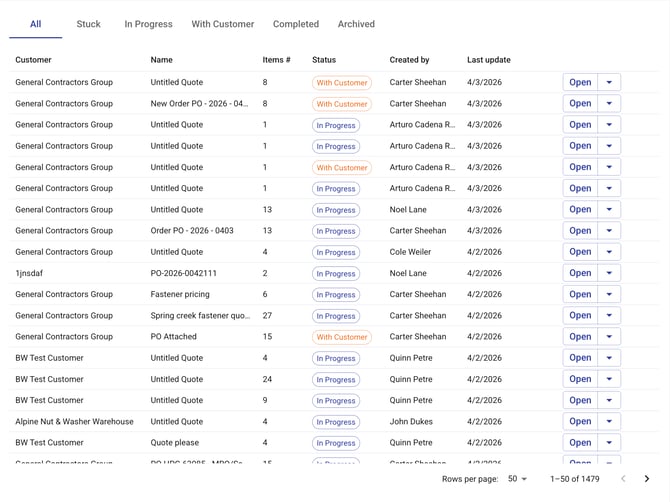Click the Items # column header
Image resolution: width=670 pixels, height=502 pixels.
point(276,60)
